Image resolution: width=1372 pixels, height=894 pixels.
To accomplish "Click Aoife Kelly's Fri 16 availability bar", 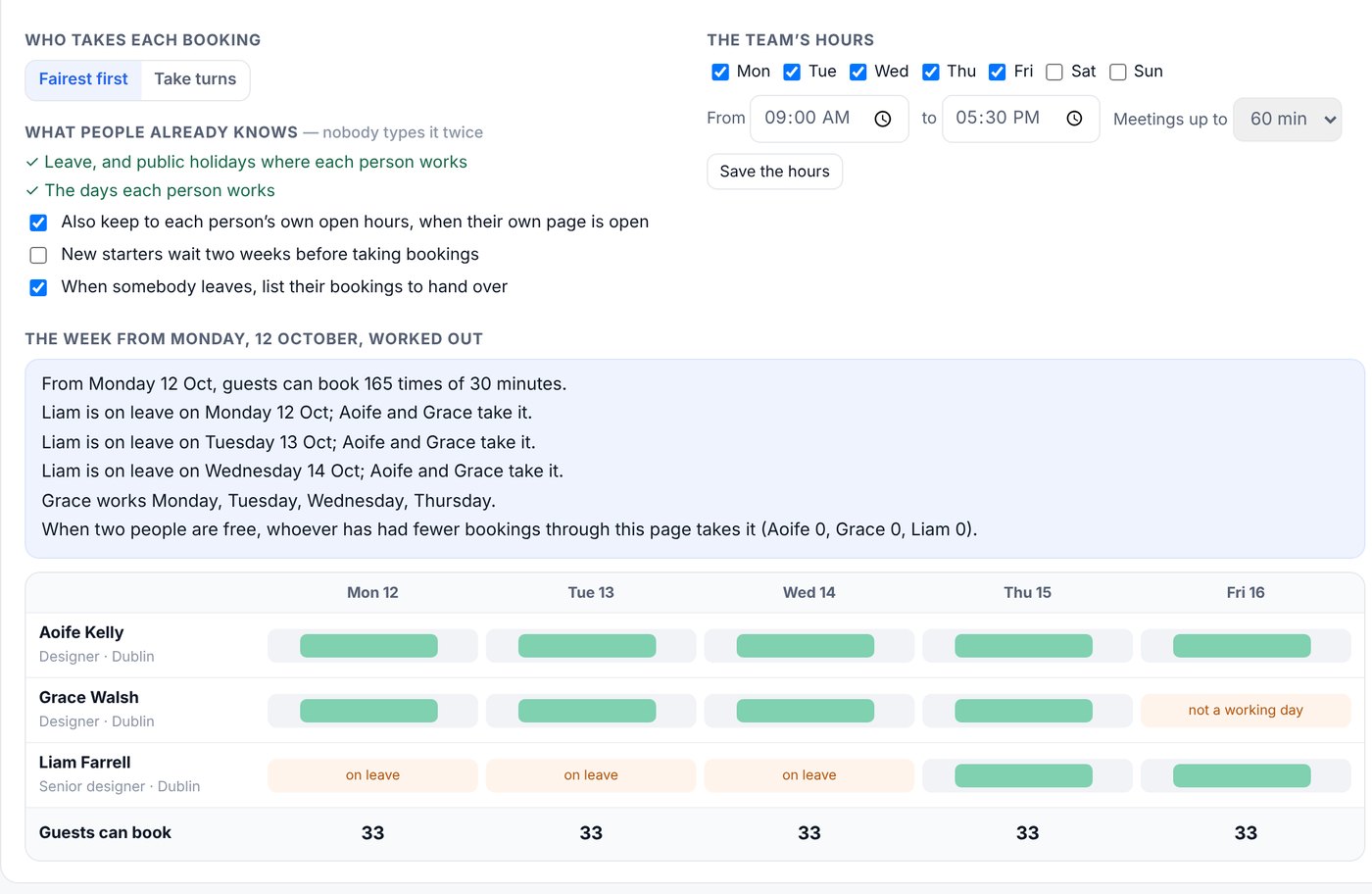I will coord(1242,646).
